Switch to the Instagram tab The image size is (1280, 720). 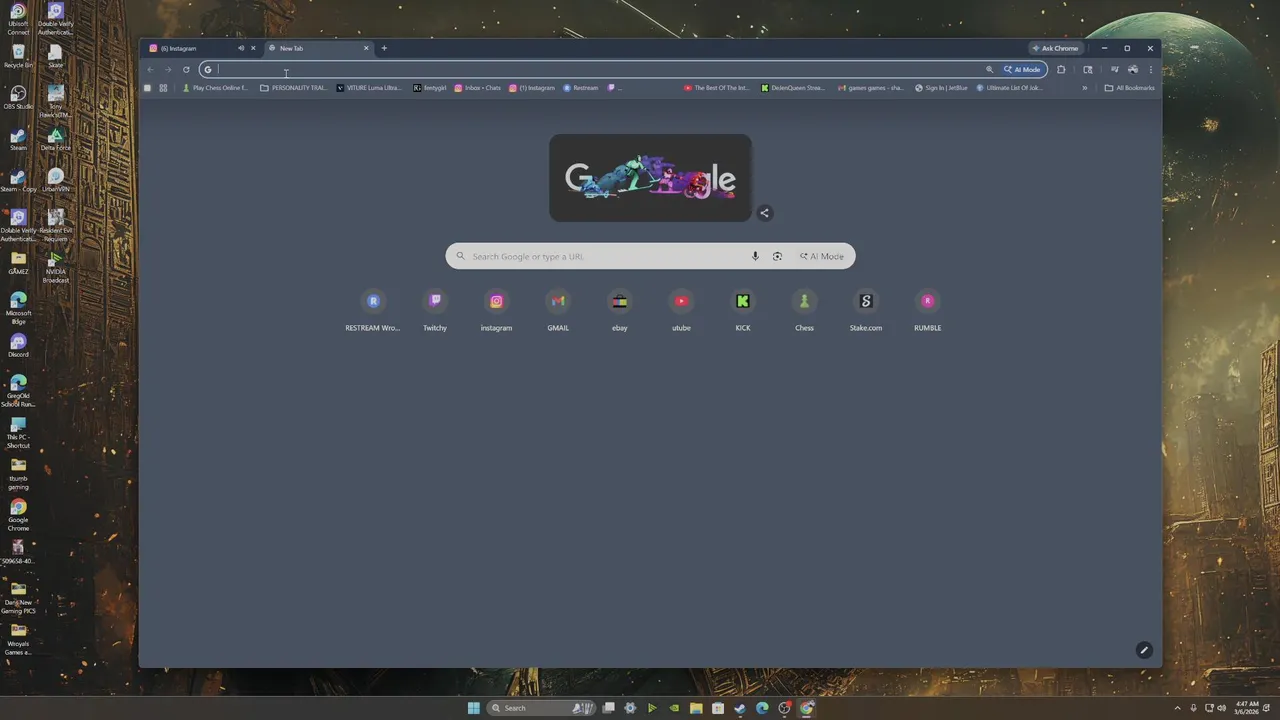coord(192,48)
